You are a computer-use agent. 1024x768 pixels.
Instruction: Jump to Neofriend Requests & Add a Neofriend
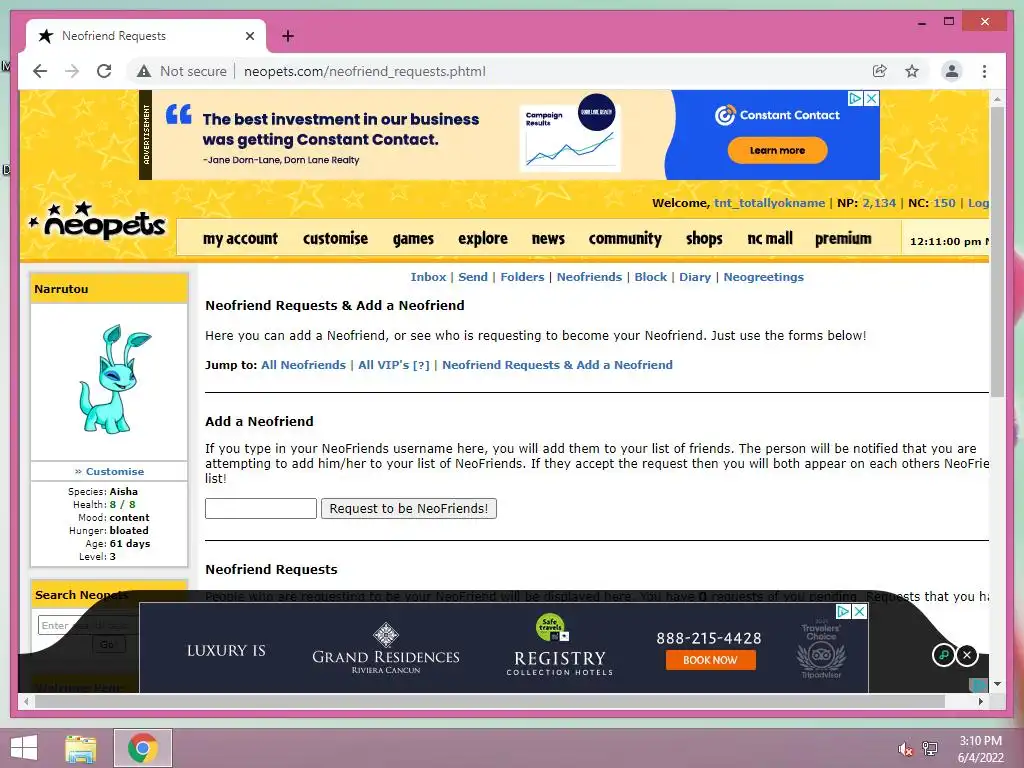click(557, 365)
